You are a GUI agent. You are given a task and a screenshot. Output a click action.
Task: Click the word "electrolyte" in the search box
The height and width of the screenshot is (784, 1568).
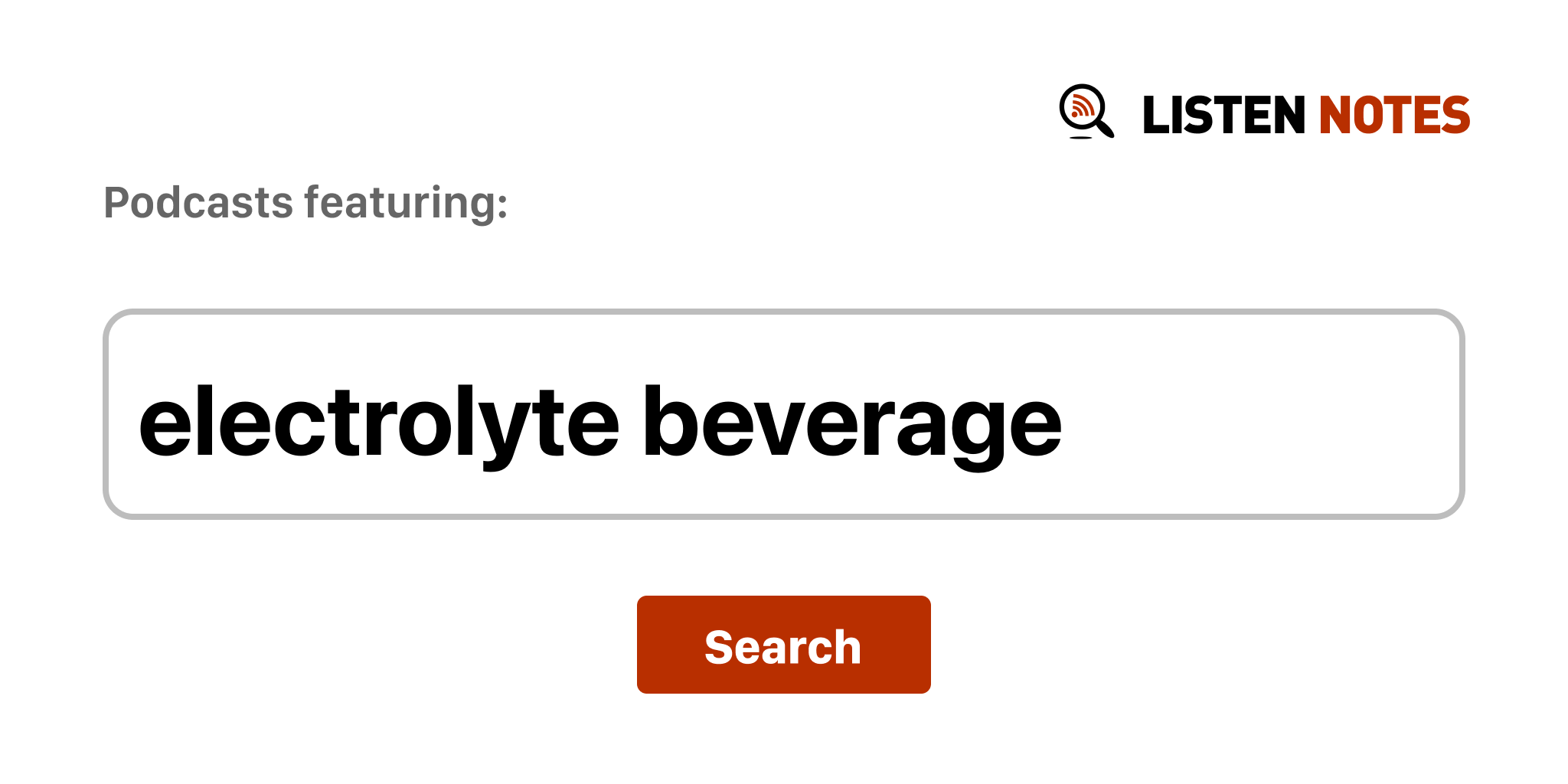click(378, 423)
